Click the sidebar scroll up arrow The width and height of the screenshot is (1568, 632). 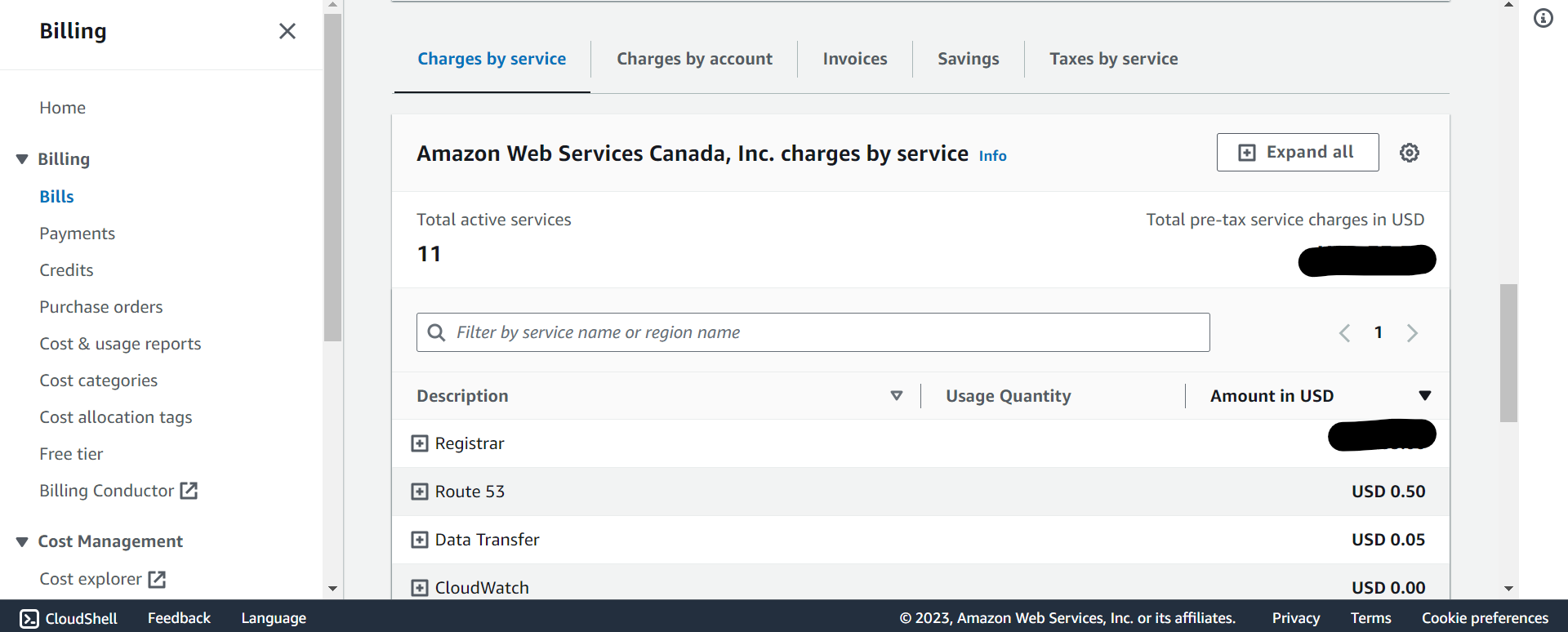coord(332,5)
